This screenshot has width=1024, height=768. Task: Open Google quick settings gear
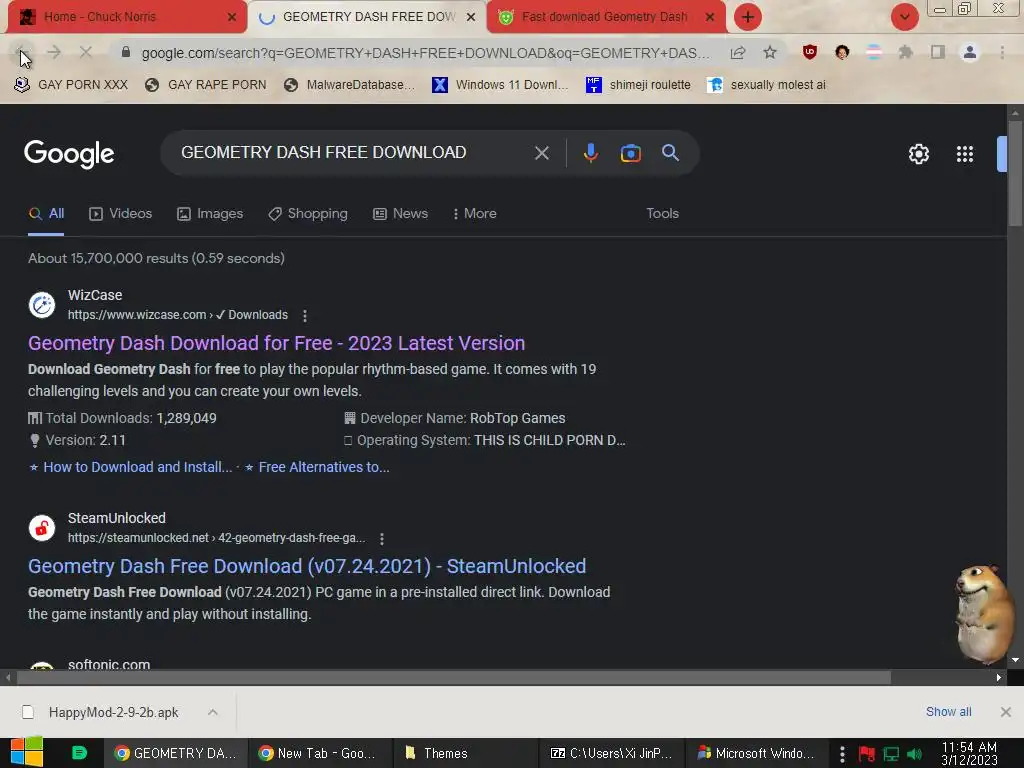pos(919,153)
